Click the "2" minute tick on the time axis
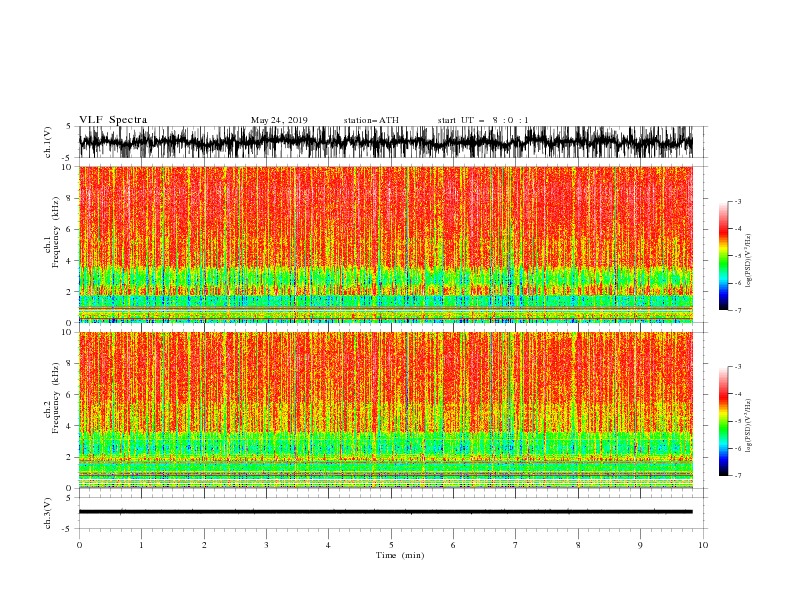This screenshot has height=612, width=792. click(x=204, y=545)
